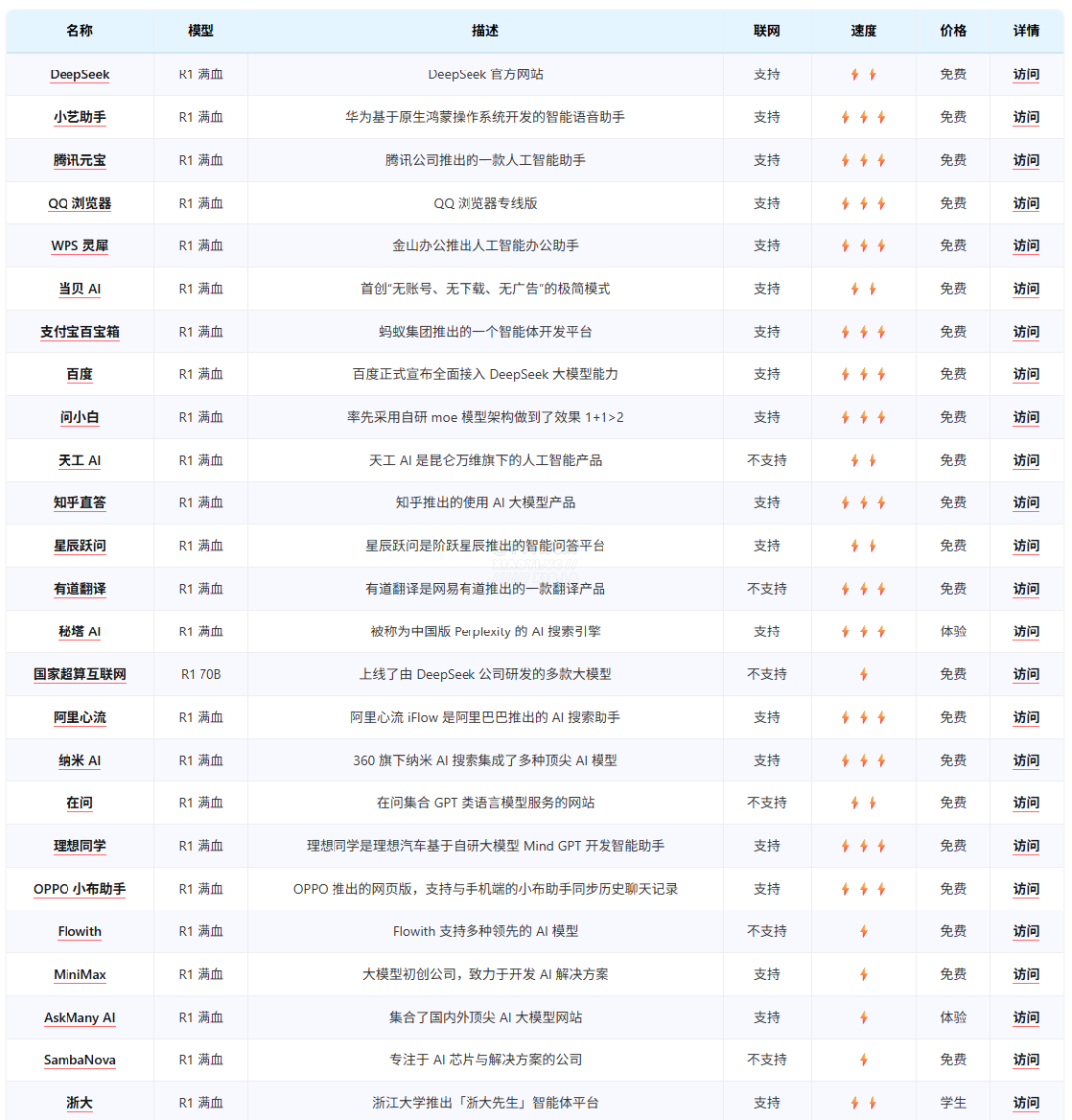
Task: Click 不支持 cell in 天工 AI row
Action: point(767,460)
